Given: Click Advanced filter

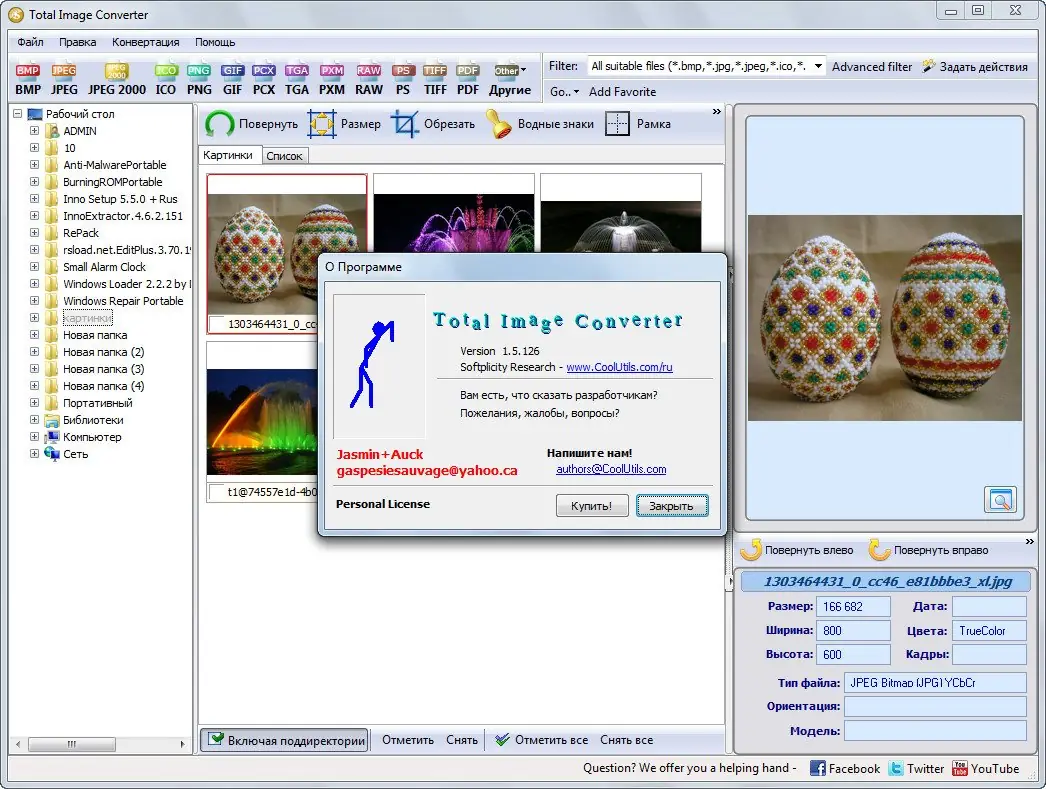Looking at the screenshot, I should (x=872, y=67).
